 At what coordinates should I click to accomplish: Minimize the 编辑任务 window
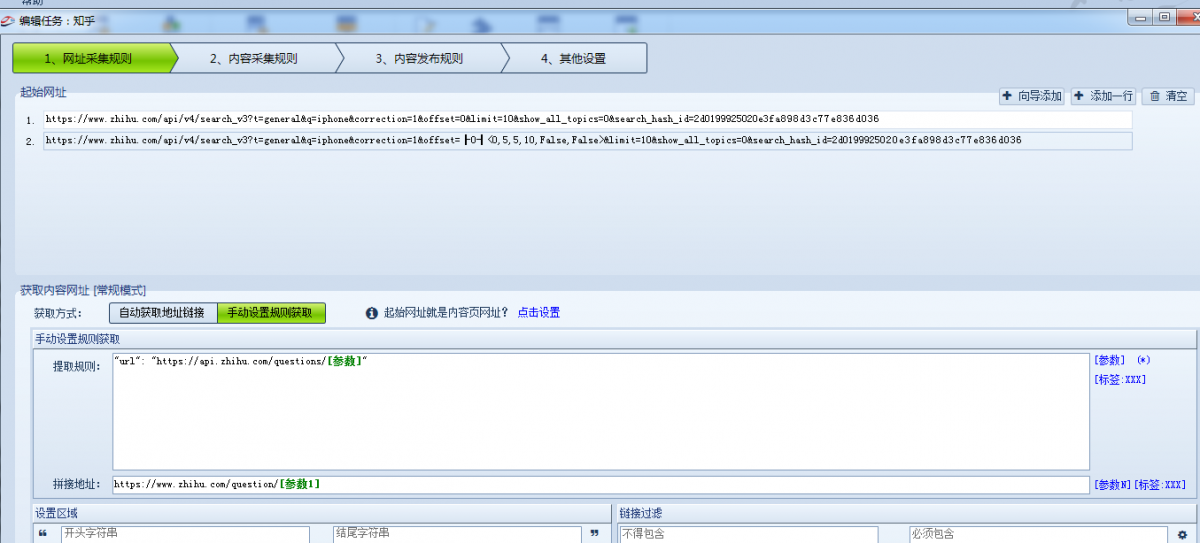[1141, 16]
